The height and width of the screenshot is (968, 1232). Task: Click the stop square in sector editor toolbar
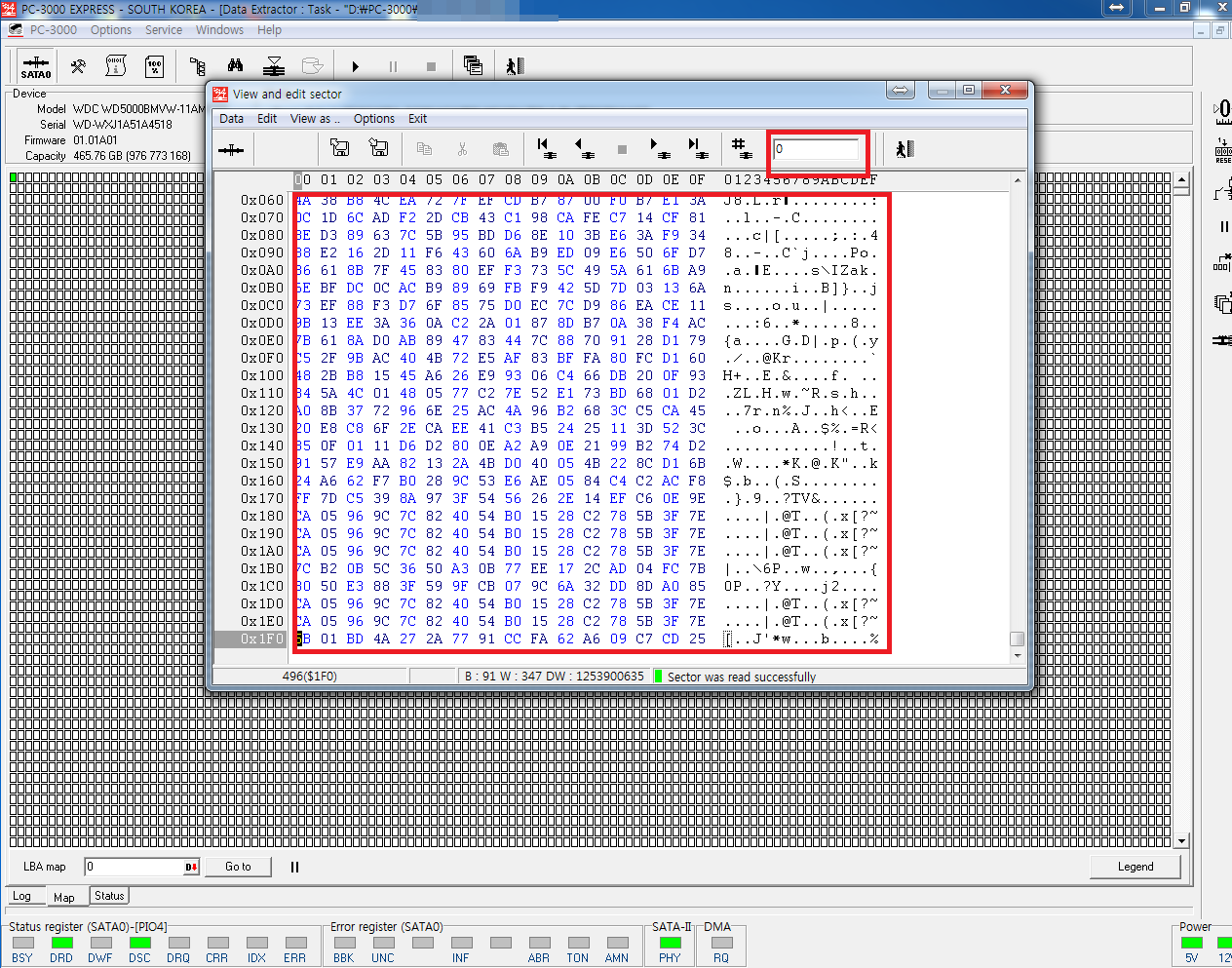tap(622, 150)
